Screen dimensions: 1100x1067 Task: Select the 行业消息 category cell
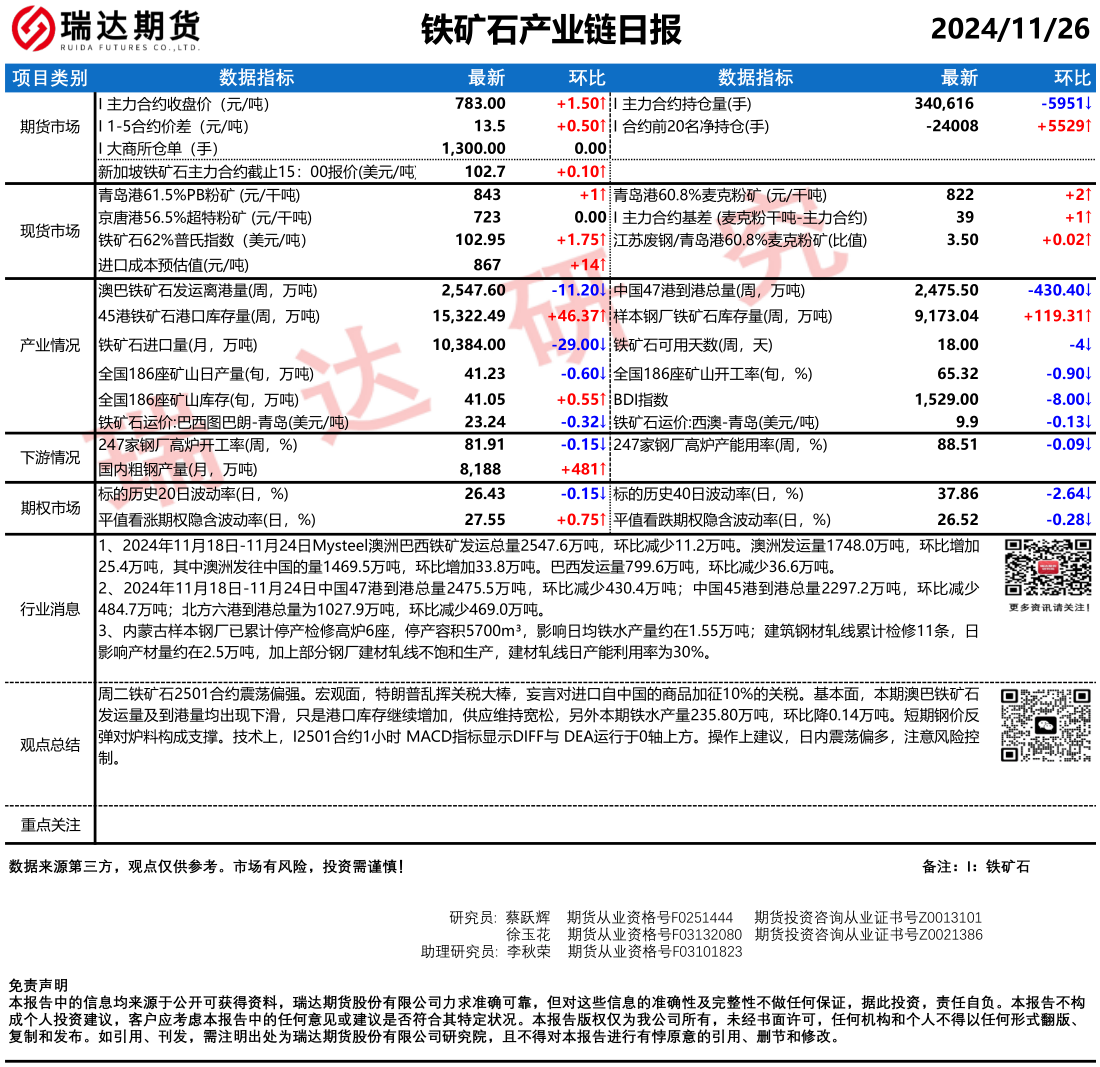[50, 609]
